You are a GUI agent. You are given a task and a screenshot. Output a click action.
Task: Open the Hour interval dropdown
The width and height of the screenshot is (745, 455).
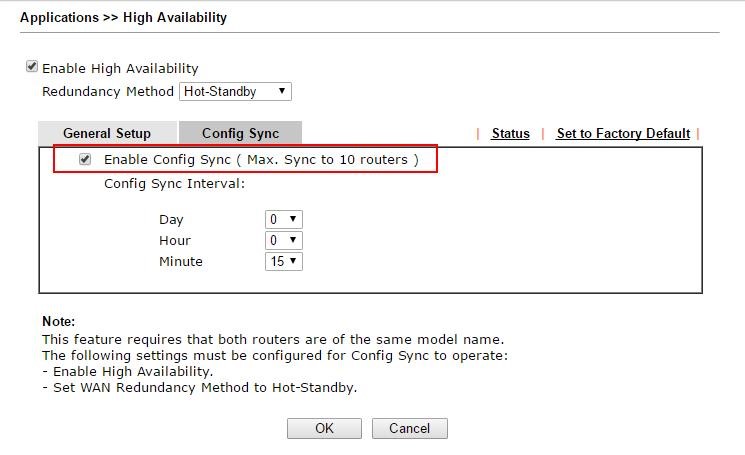[283, 240]
